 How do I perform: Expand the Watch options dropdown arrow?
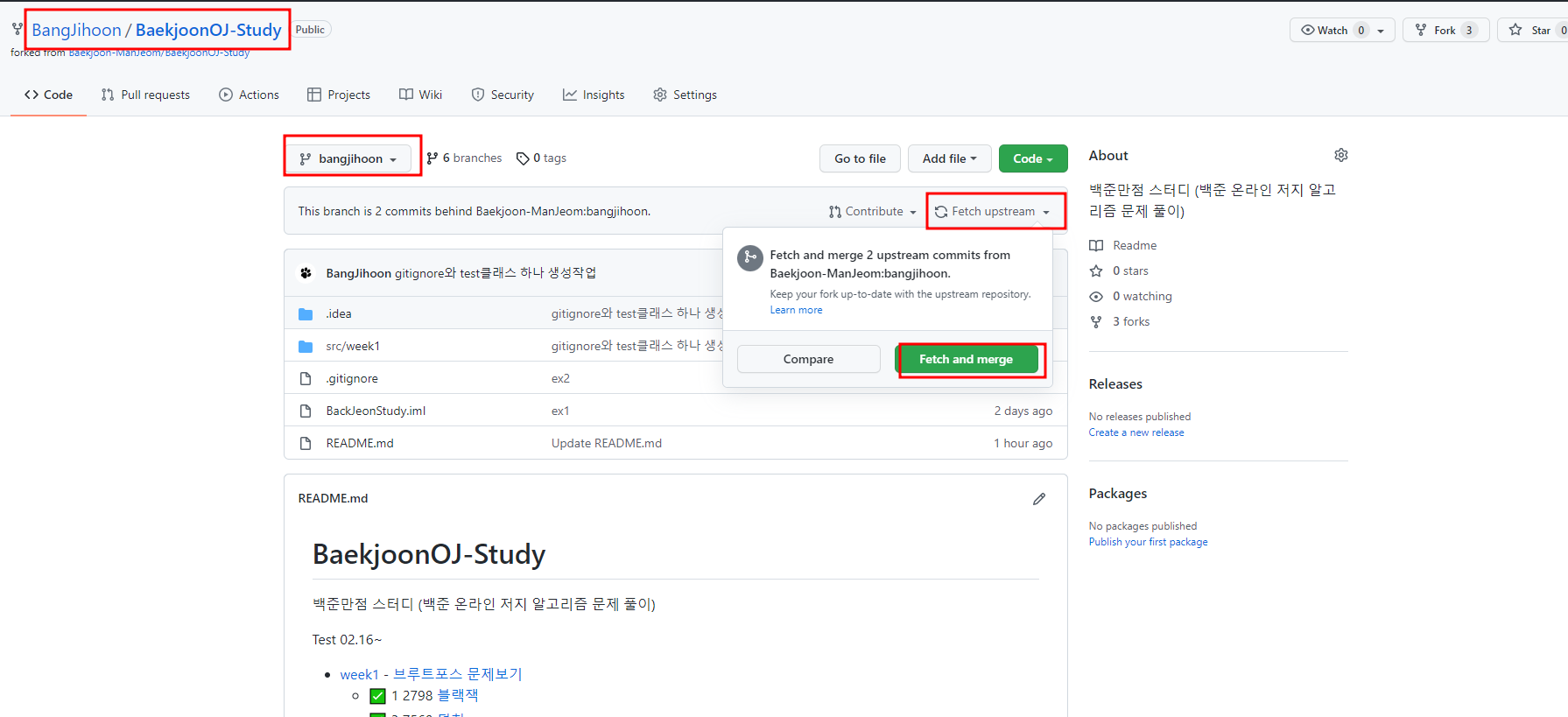(x=1382, y=31)
